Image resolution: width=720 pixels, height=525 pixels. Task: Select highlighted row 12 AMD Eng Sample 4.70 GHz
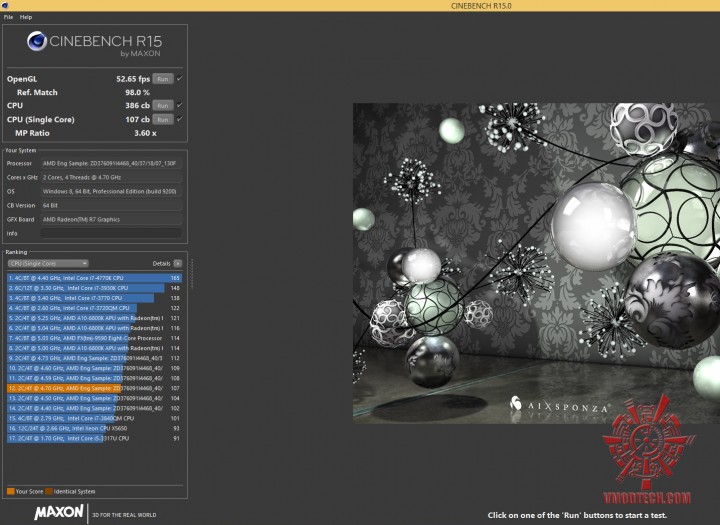point(94,388)
